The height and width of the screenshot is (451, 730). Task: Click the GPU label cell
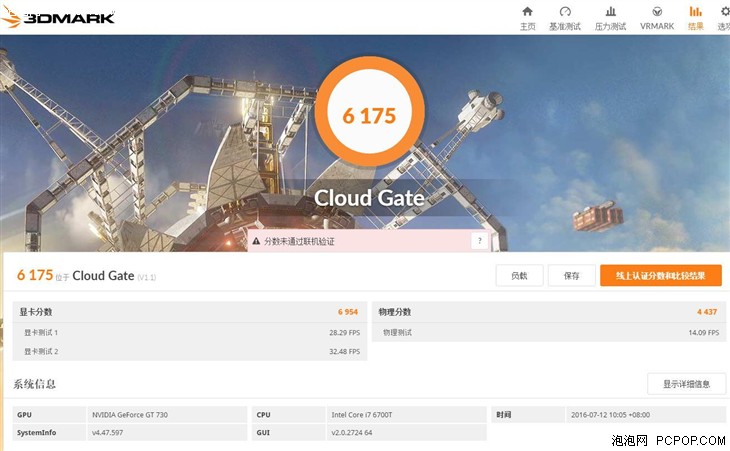pyautogui.click(x=49, y=414)
